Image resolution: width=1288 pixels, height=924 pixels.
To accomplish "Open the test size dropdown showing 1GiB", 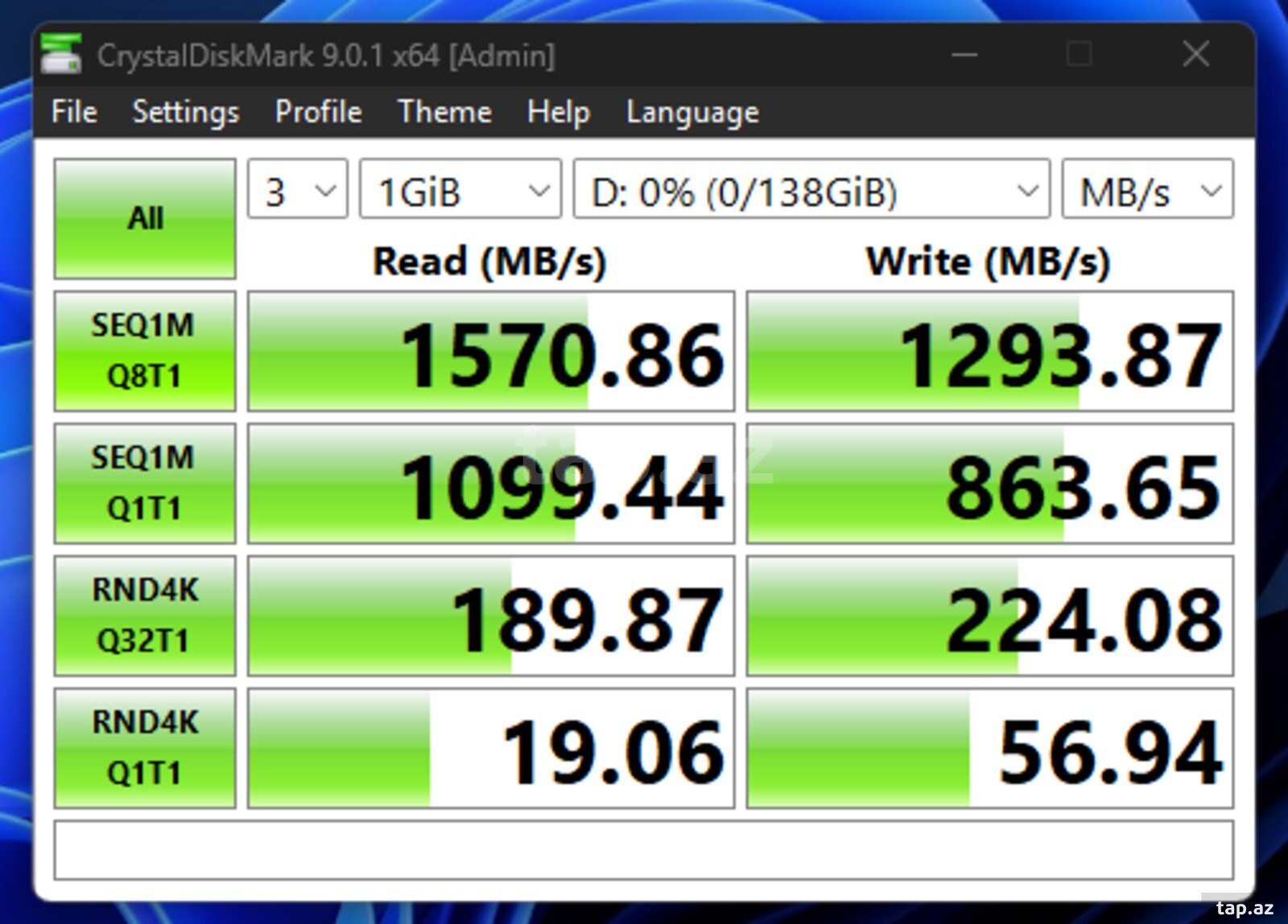I will click(x=460, y=188).
